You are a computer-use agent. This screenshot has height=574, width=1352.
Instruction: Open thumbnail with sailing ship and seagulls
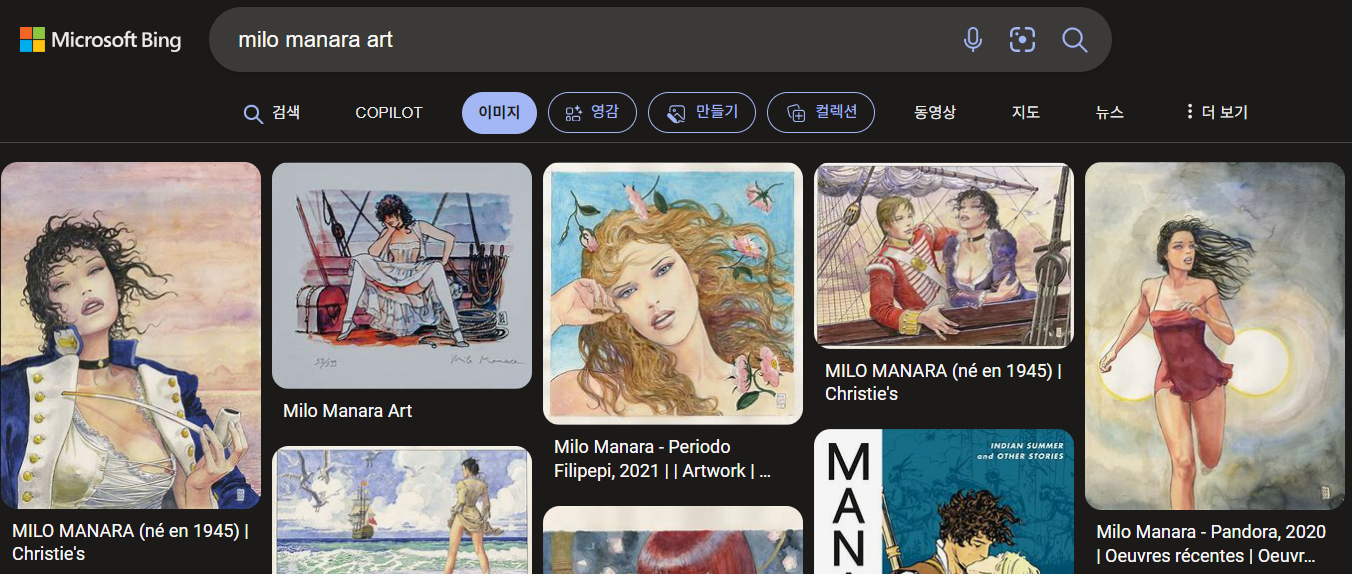[402, 510]
